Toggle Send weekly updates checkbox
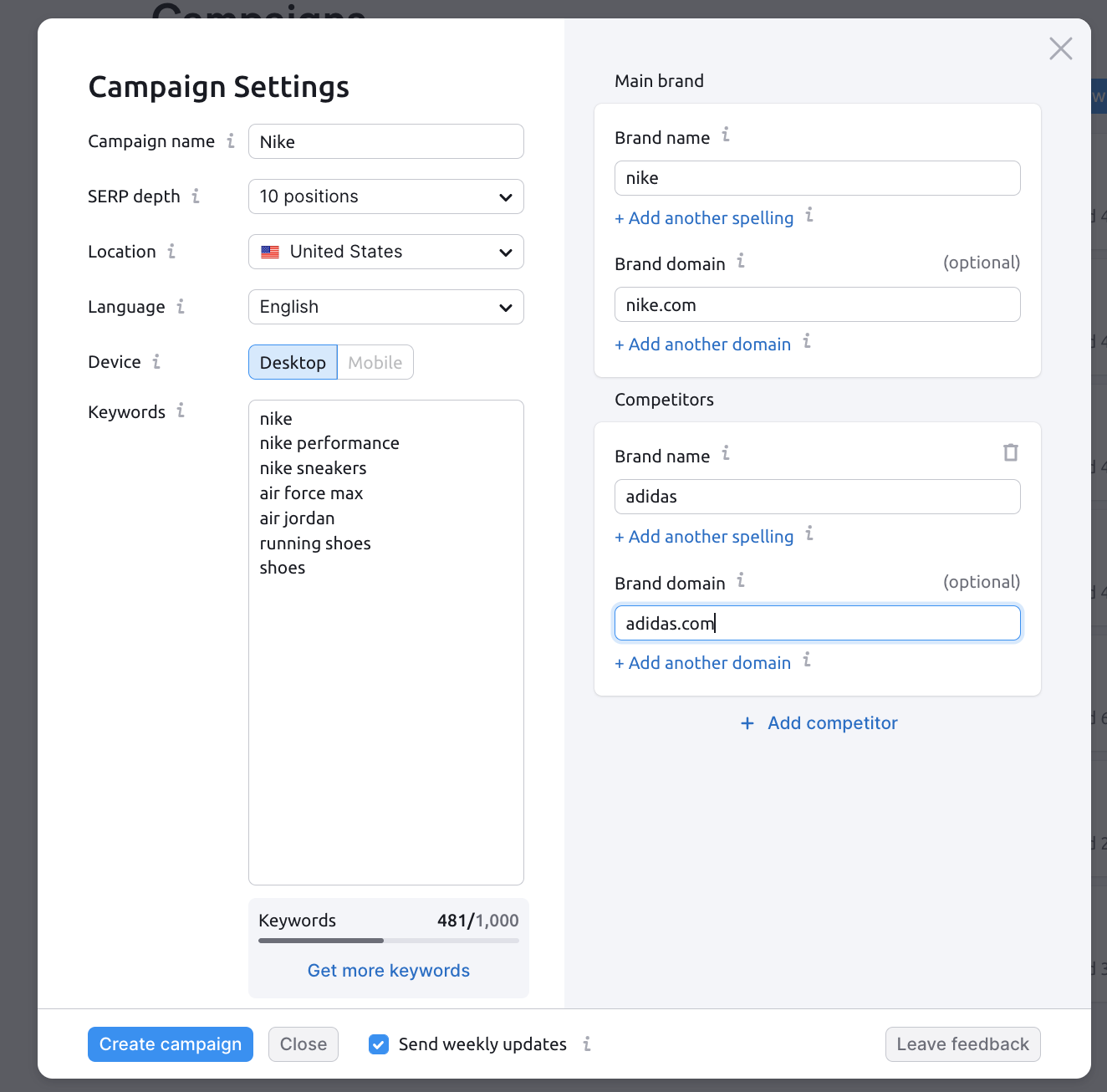Image resolution: width=1107 pixels, height=1092 pixels. pyautogui.click(x=379, y=1044)
